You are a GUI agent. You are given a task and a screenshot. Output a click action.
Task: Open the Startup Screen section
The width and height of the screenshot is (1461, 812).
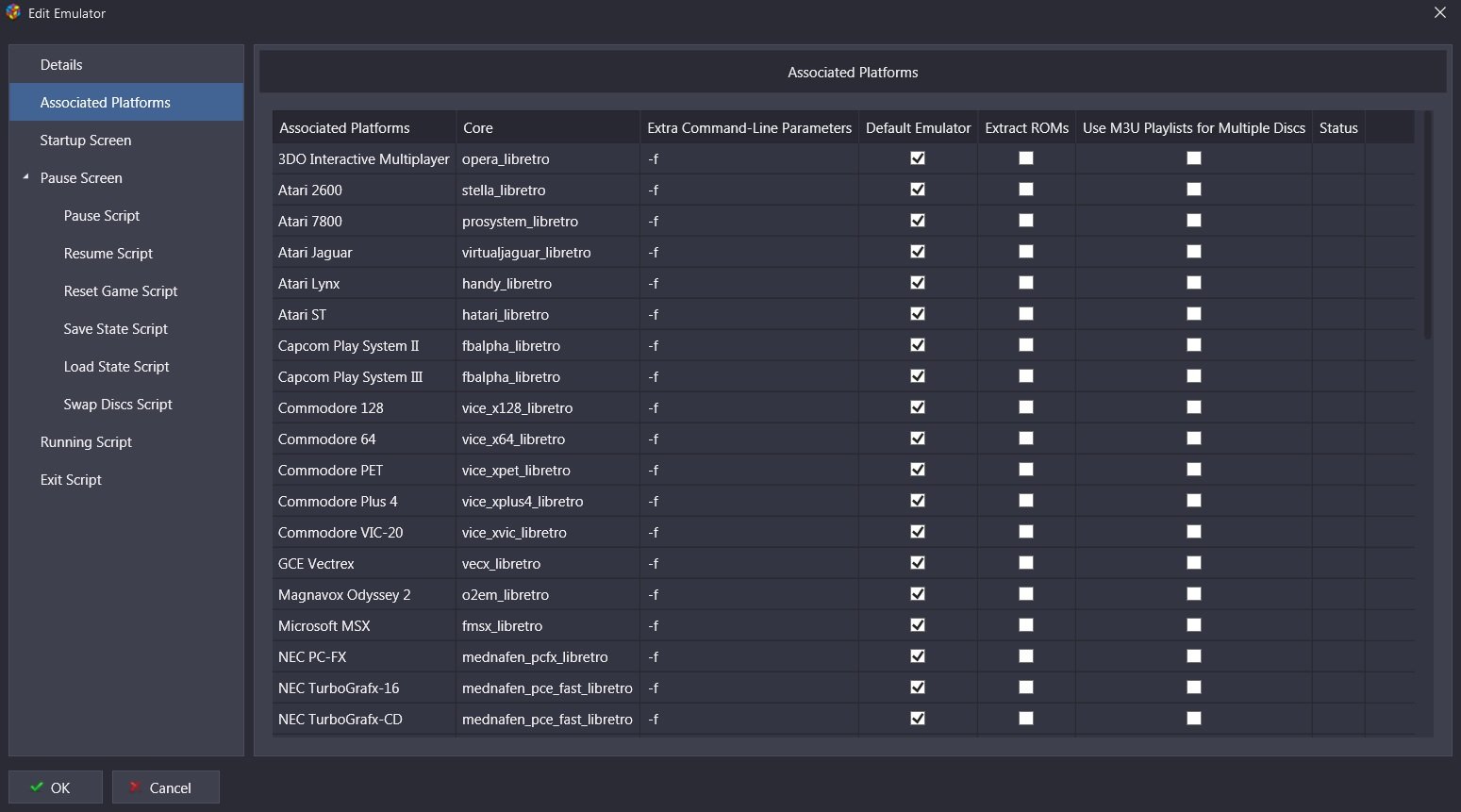click(126, 140)
